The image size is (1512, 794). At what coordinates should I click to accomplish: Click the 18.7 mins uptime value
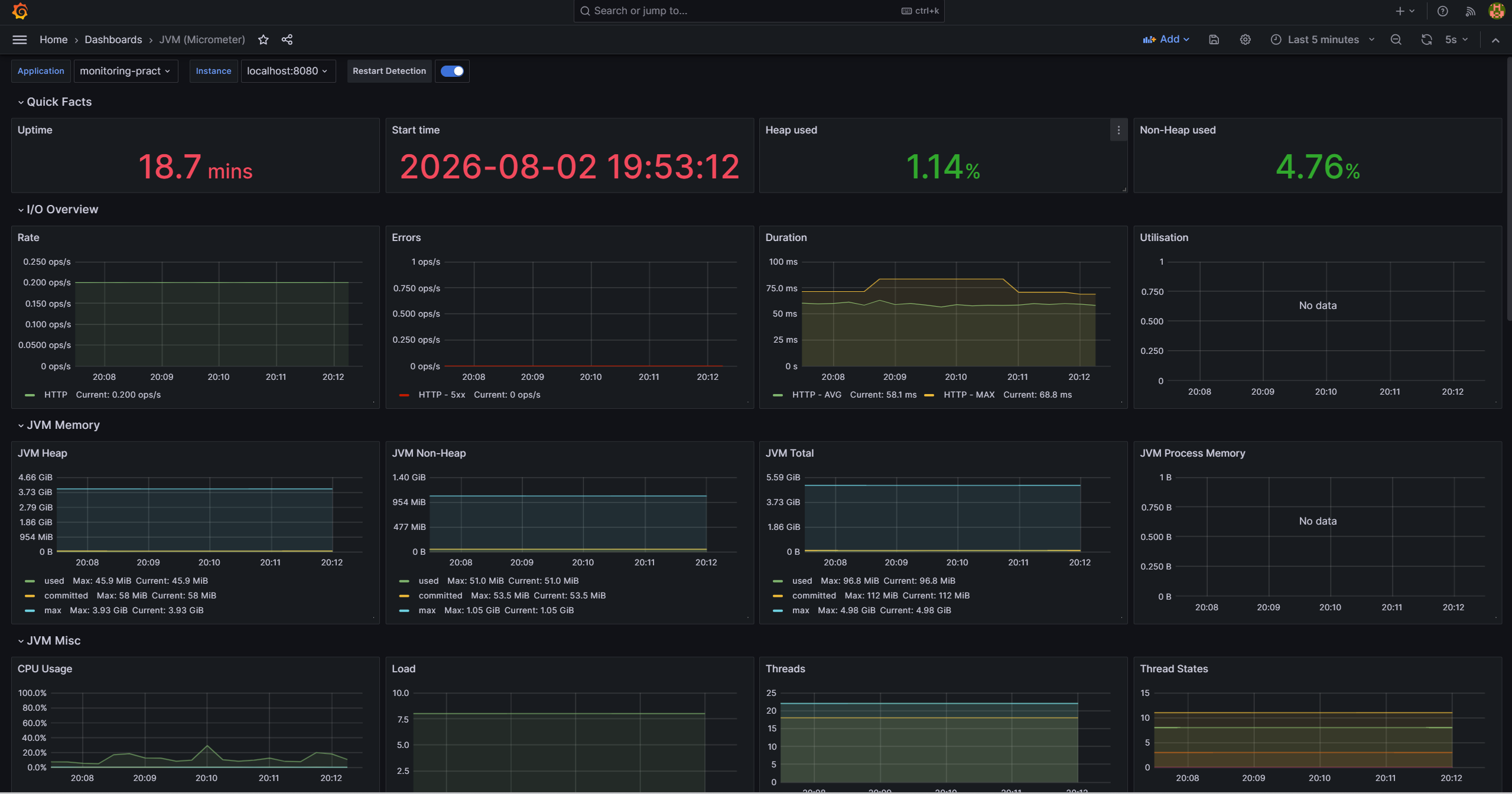coord(195,167)
